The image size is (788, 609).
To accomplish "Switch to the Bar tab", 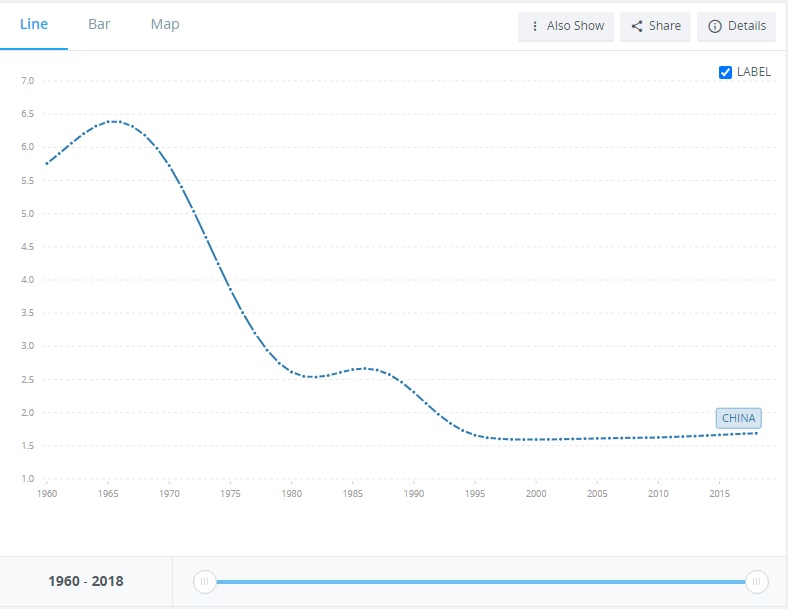I will click(99, 24).
